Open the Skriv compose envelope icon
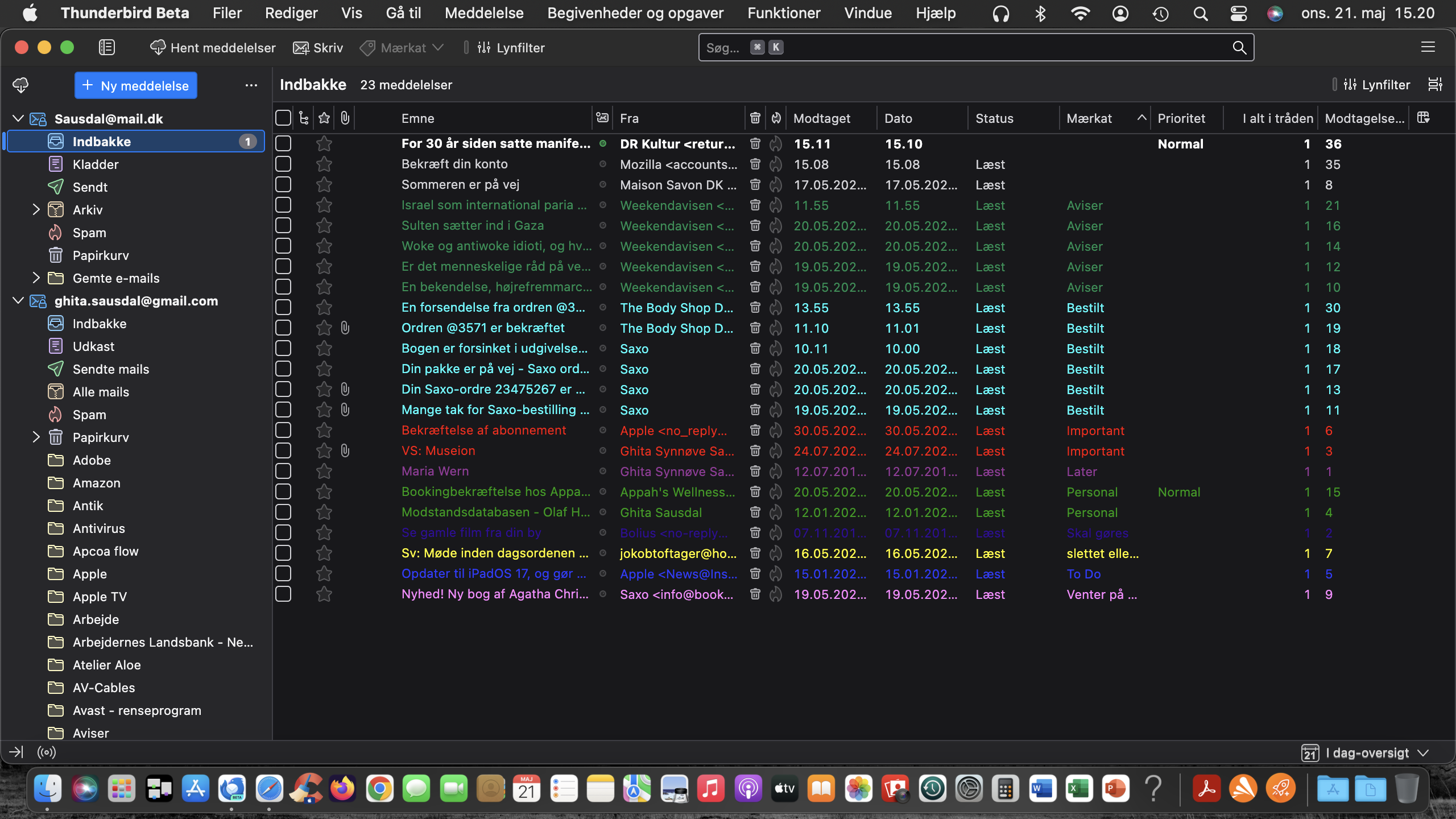1456x819 pixels. [x=301, y=48]
